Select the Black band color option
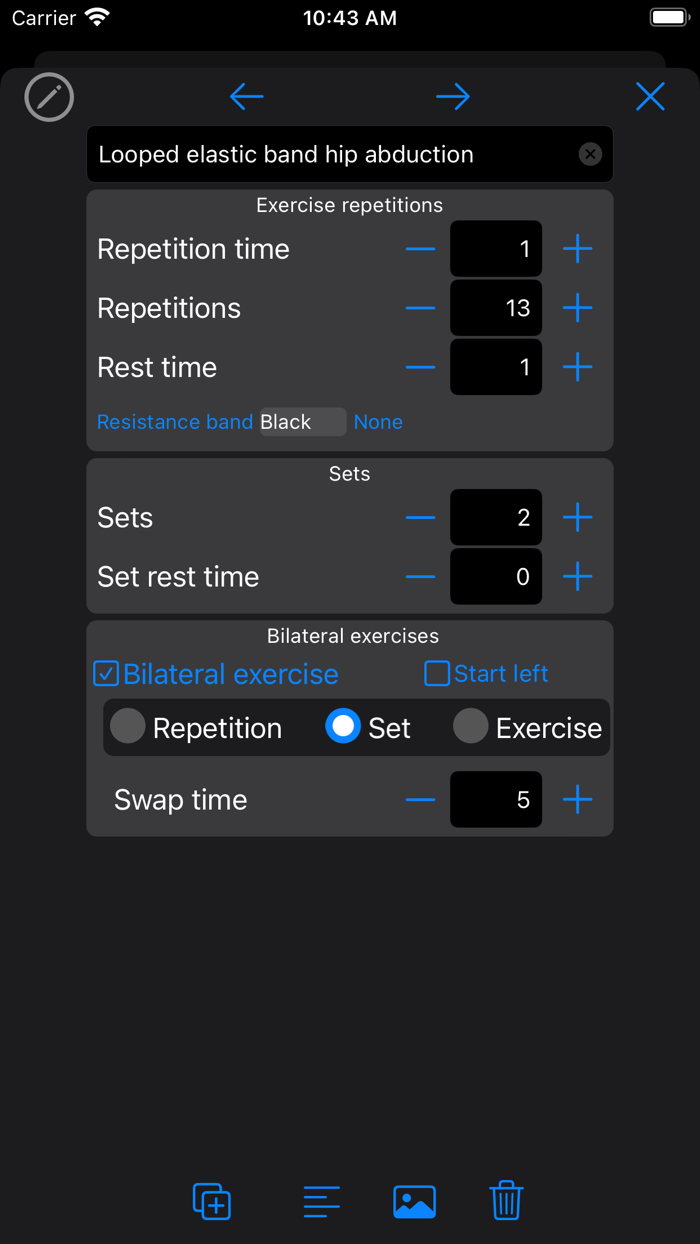 (302, 421)
